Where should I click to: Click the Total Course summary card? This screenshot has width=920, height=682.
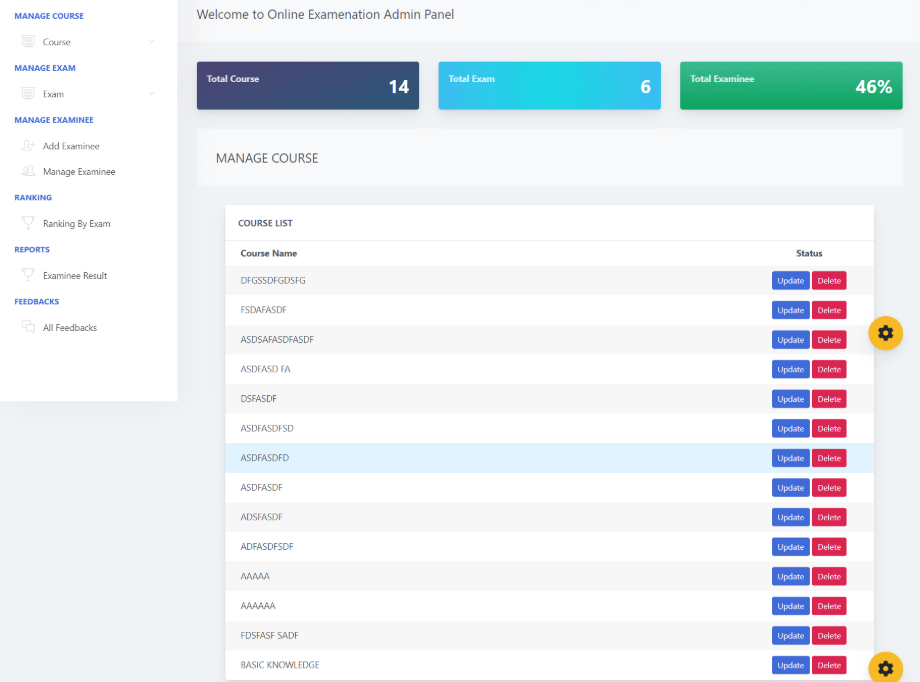[308, 86]
